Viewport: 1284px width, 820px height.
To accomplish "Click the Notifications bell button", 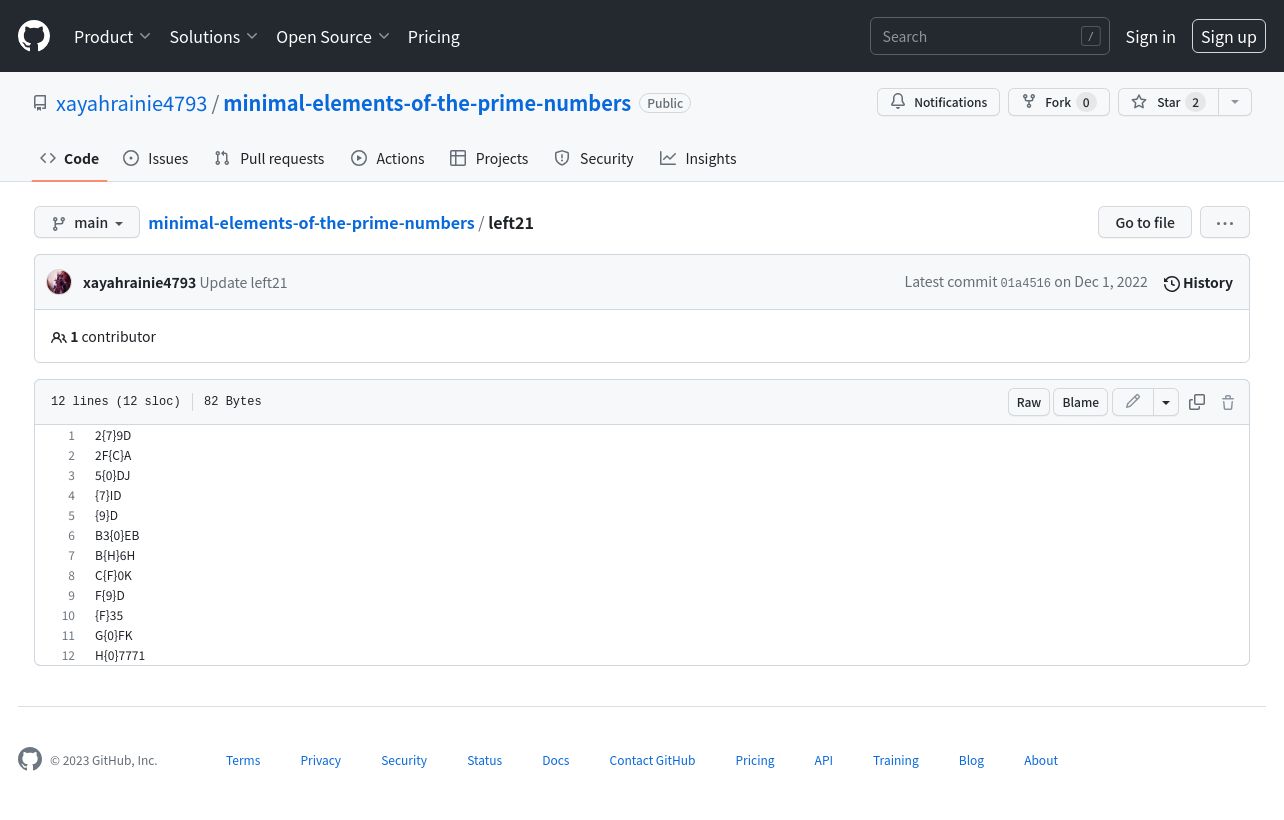I will coord(938,102).
